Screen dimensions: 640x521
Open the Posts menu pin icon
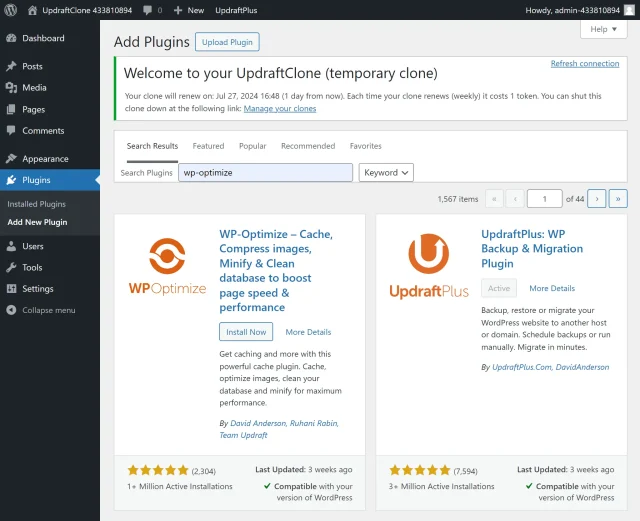11,66
